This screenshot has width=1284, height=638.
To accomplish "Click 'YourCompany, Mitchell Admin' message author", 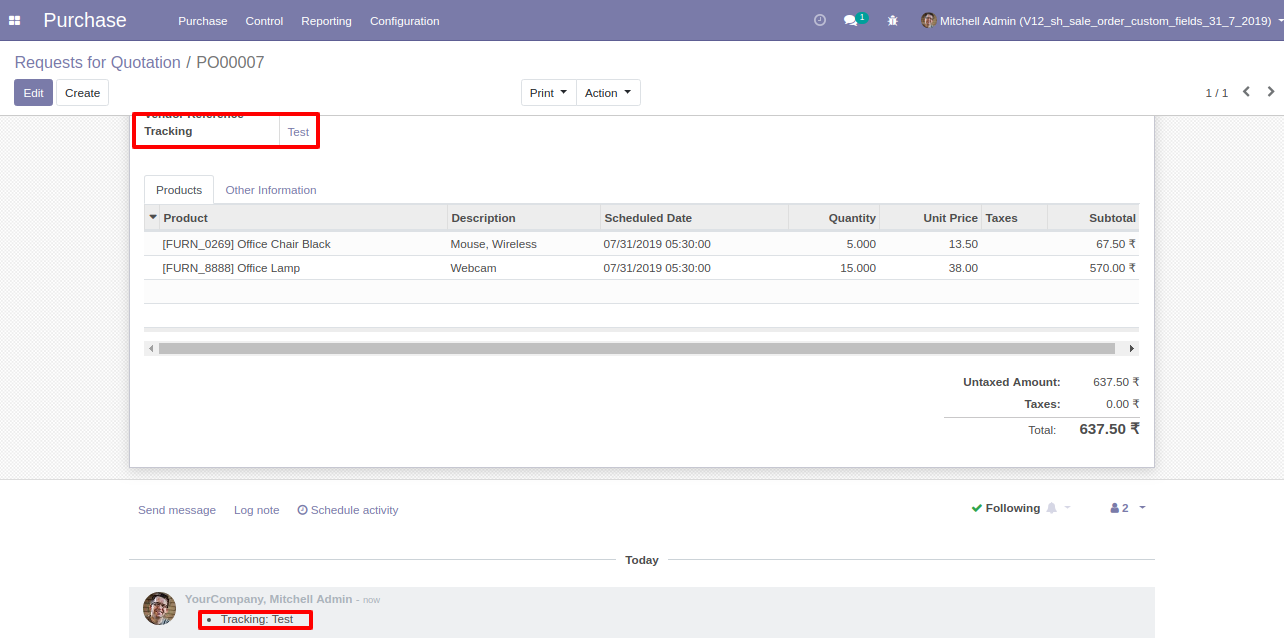I will pos(268,599).
